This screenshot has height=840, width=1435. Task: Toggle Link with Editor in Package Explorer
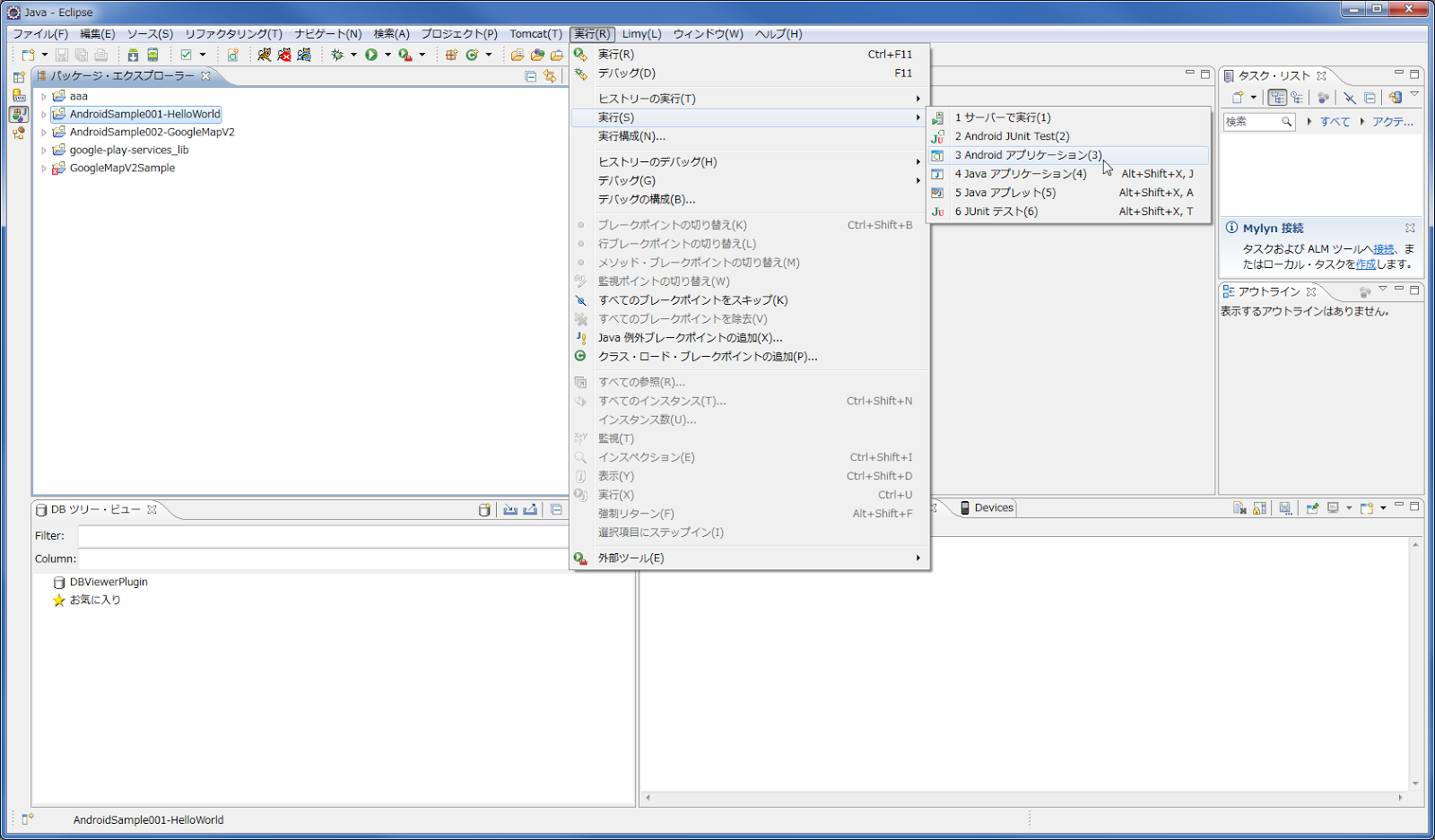[550, 76]
